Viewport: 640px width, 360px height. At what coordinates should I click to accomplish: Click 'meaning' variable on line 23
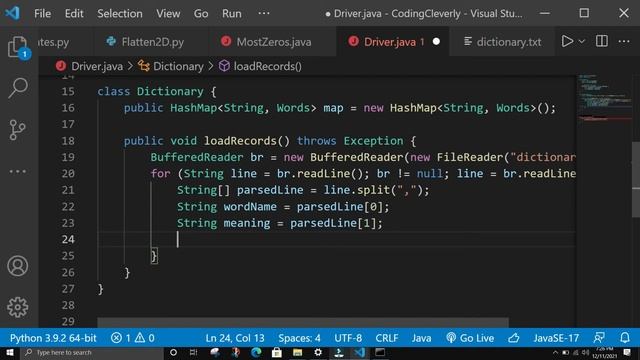click(247, 223)
